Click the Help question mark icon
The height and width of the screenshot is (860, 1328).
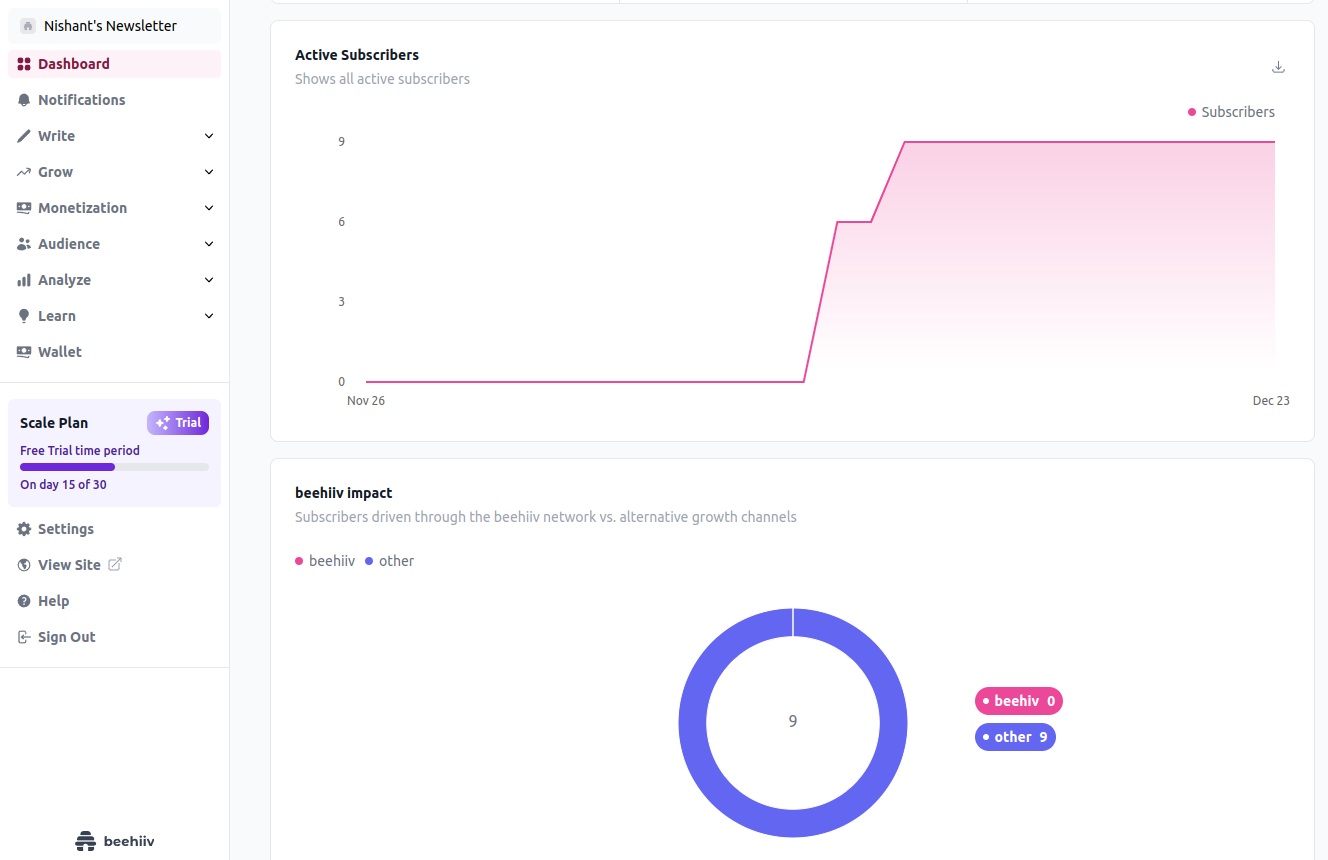(24, 601)
